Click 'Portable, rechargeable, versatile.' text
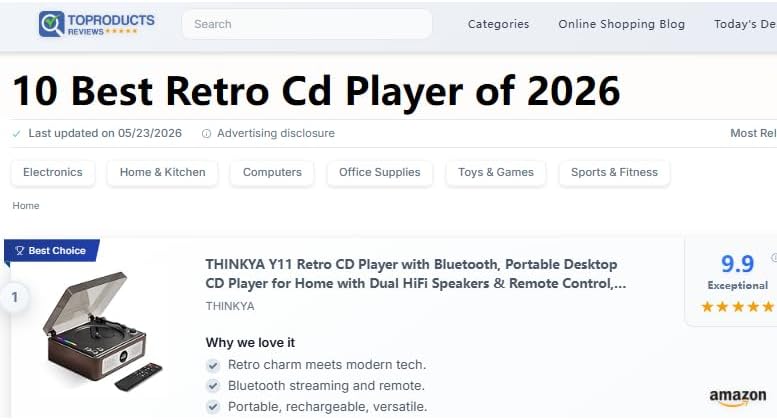777x420 pixels. coord(328,407)
